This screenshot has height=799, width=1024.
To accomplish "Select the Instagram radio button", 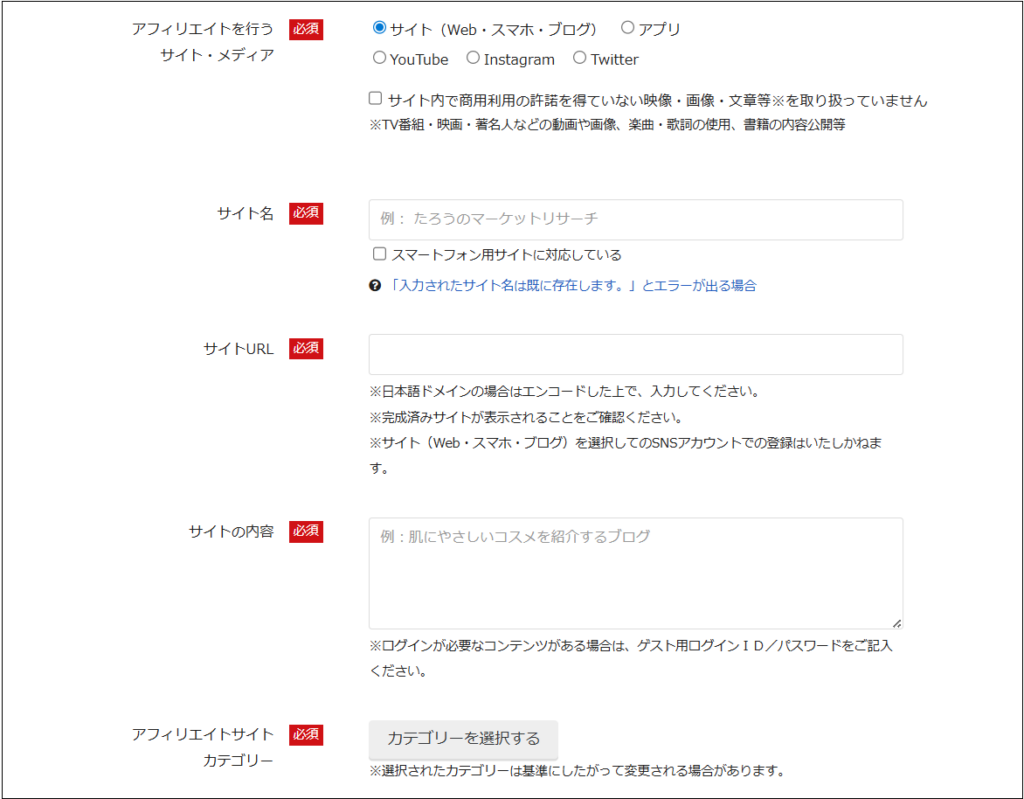I will point(472,58).
